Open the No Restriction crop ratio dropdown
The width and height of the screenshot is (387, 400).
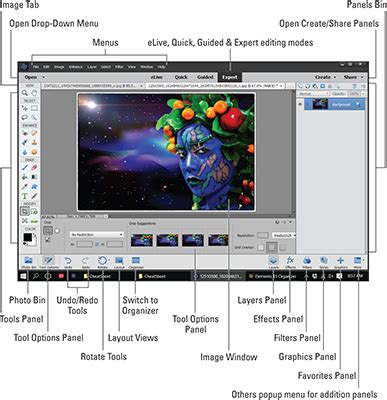(x=97, y=235)
